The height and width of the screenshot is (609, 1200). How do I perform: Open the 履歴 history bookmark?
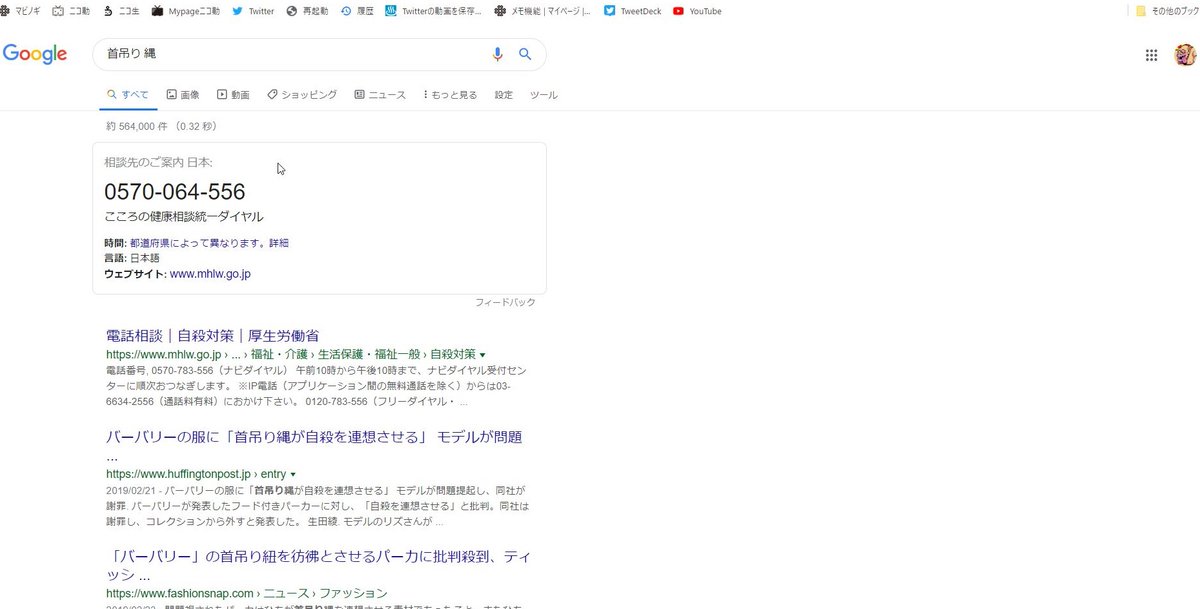click(357, 11)
